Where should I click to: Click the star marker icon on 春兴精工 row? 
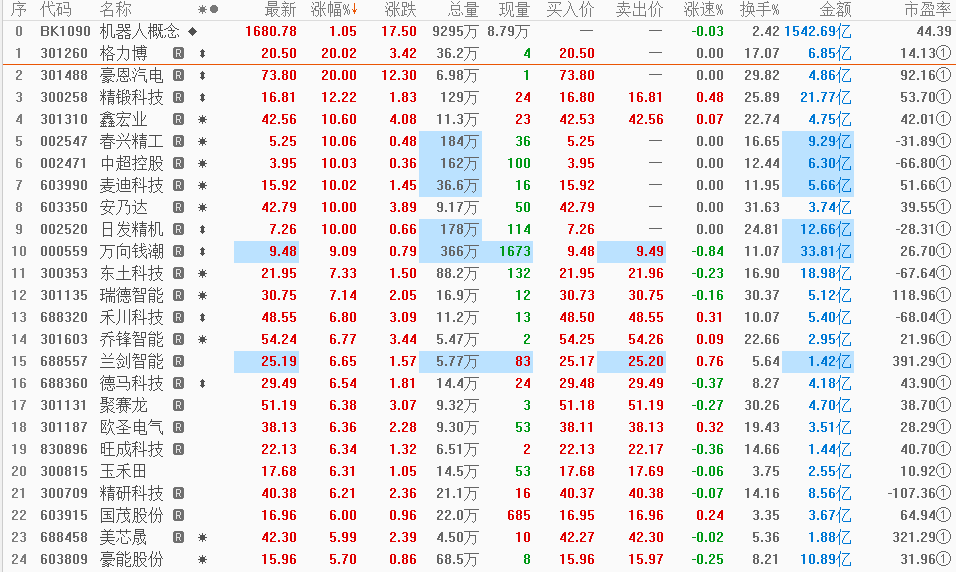pyautogui.click(x=202, y=141)
